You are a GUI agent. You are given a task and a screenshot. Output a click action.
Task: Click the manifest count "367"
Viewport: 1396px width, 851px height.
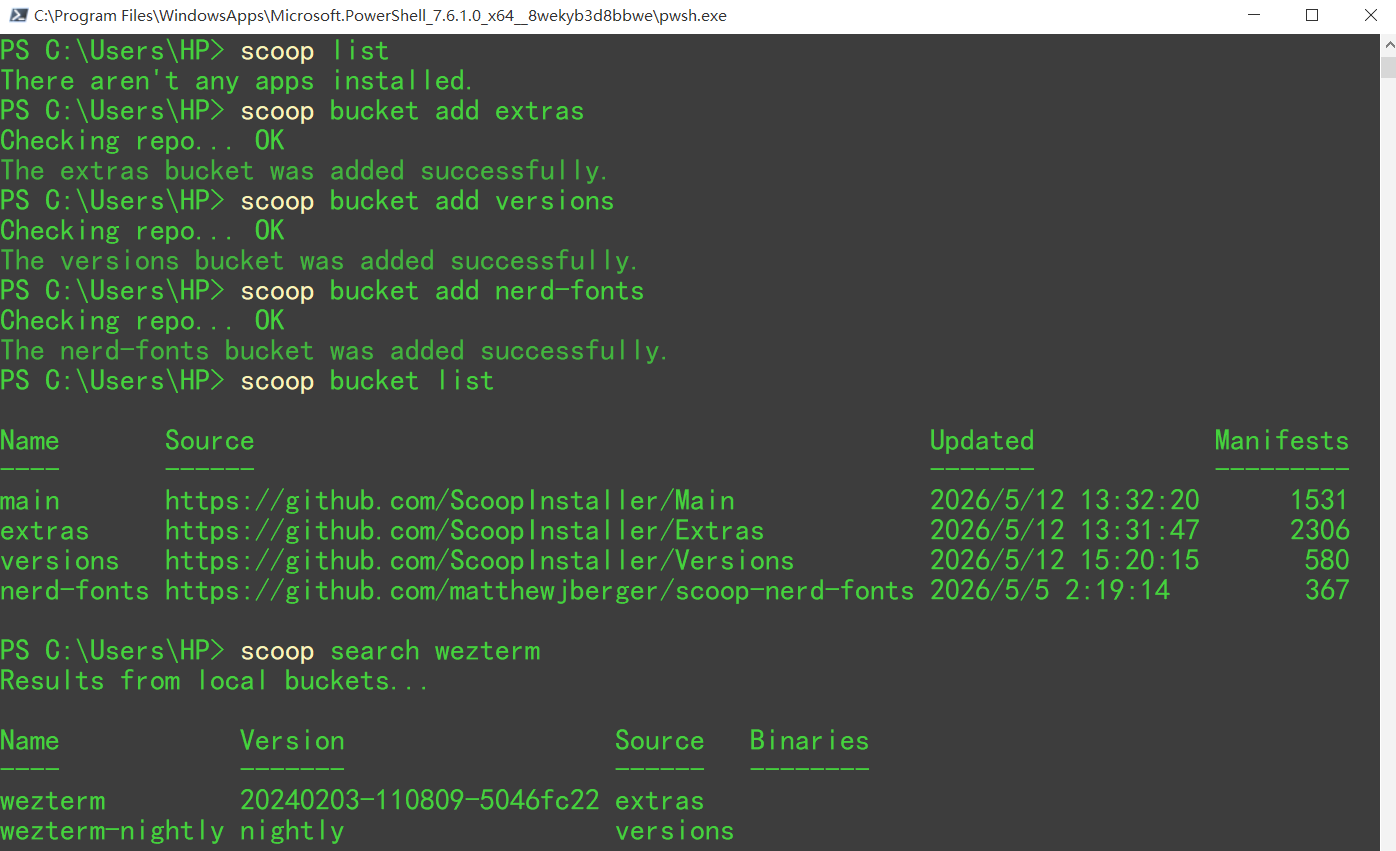point(1327,591)
